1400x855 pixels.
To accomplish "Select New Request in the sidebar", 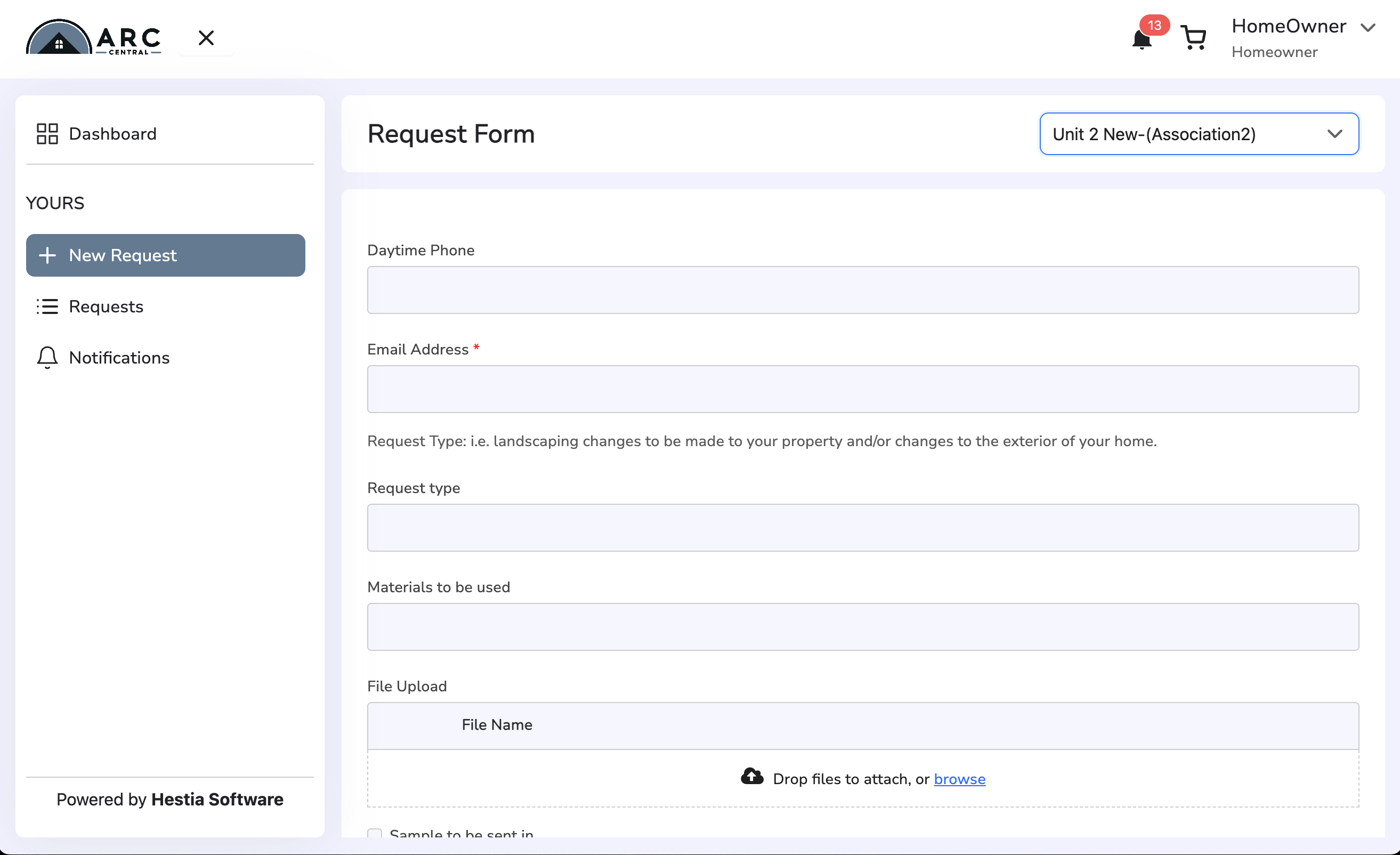I will coord(165,255).
